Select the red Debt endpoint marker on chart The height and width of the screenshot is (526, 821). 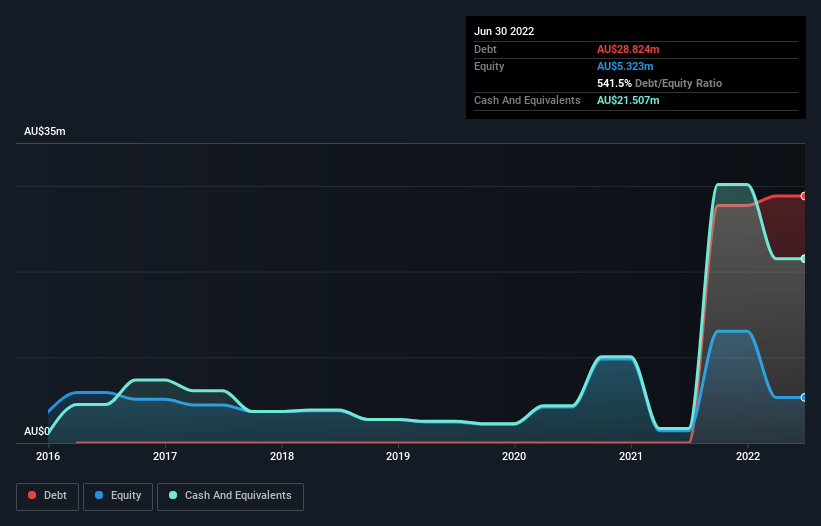pyautogui.click(x=804, y=196)
